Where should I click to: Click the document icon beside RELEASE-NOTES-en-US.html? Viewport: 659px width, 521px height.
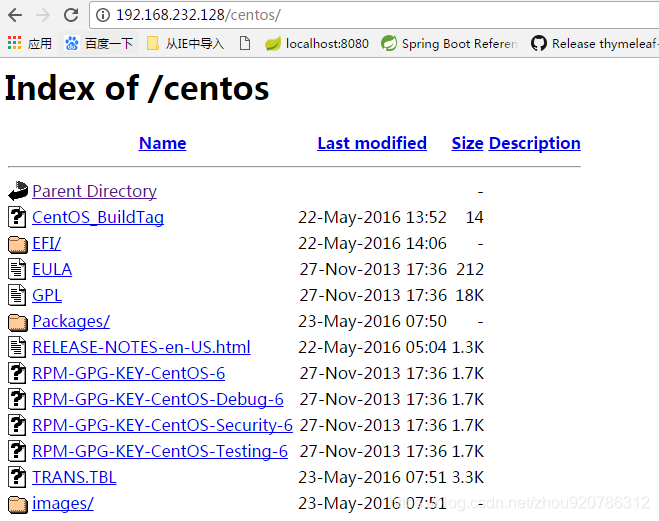pyautogui.click(x=17, y=347)
